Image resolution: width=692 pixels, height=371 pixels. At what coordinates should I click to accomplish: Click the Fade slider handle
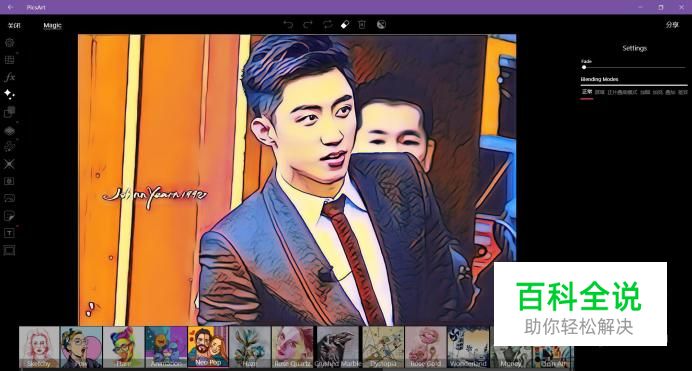[x=584, y=67]
